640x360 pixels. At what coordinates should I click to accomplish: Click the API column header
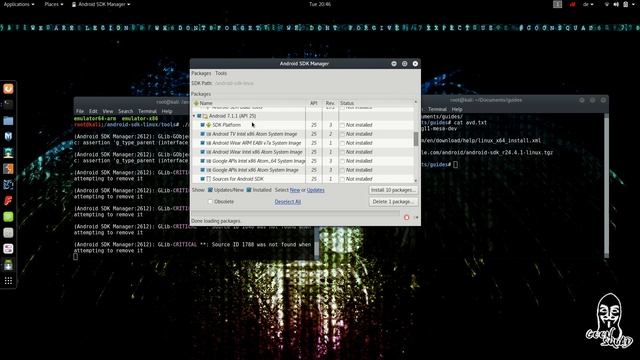(314, 103)
